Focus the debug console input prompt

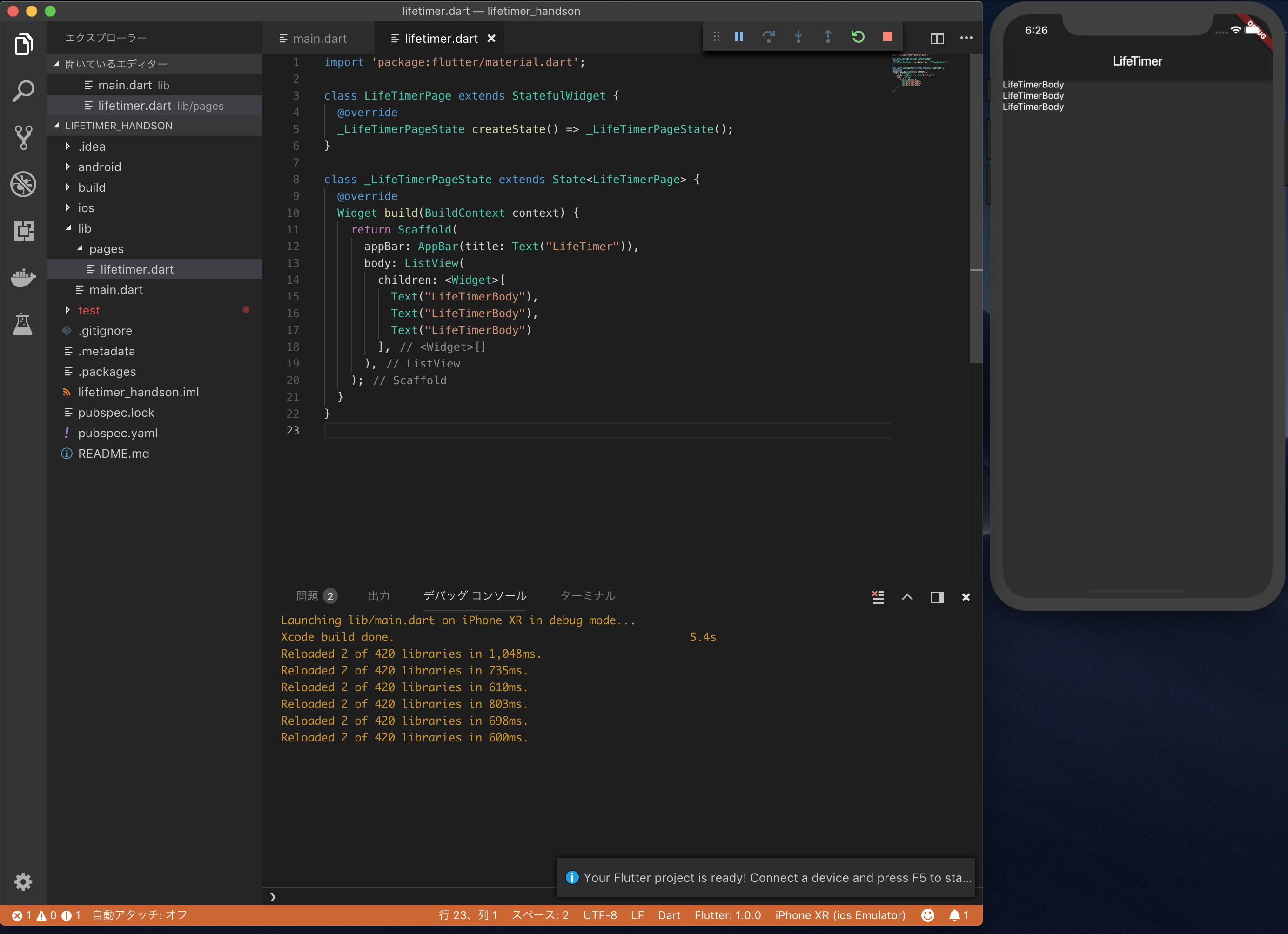point(622,896)
